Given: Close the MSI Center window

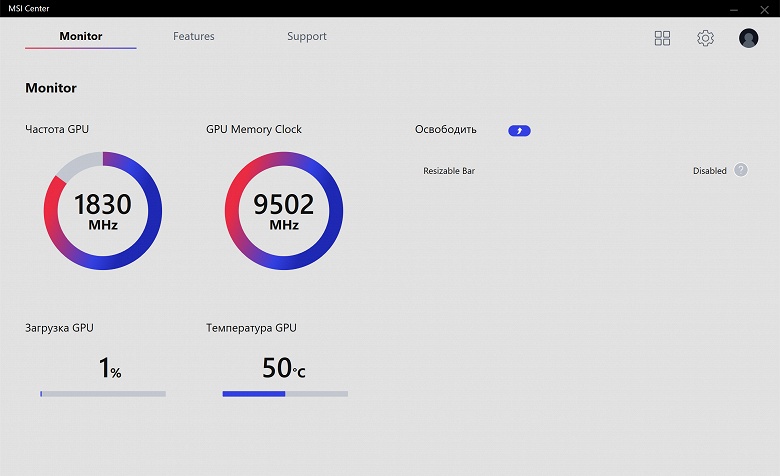Looking at the screenshot, I should (x=765, y=9).
